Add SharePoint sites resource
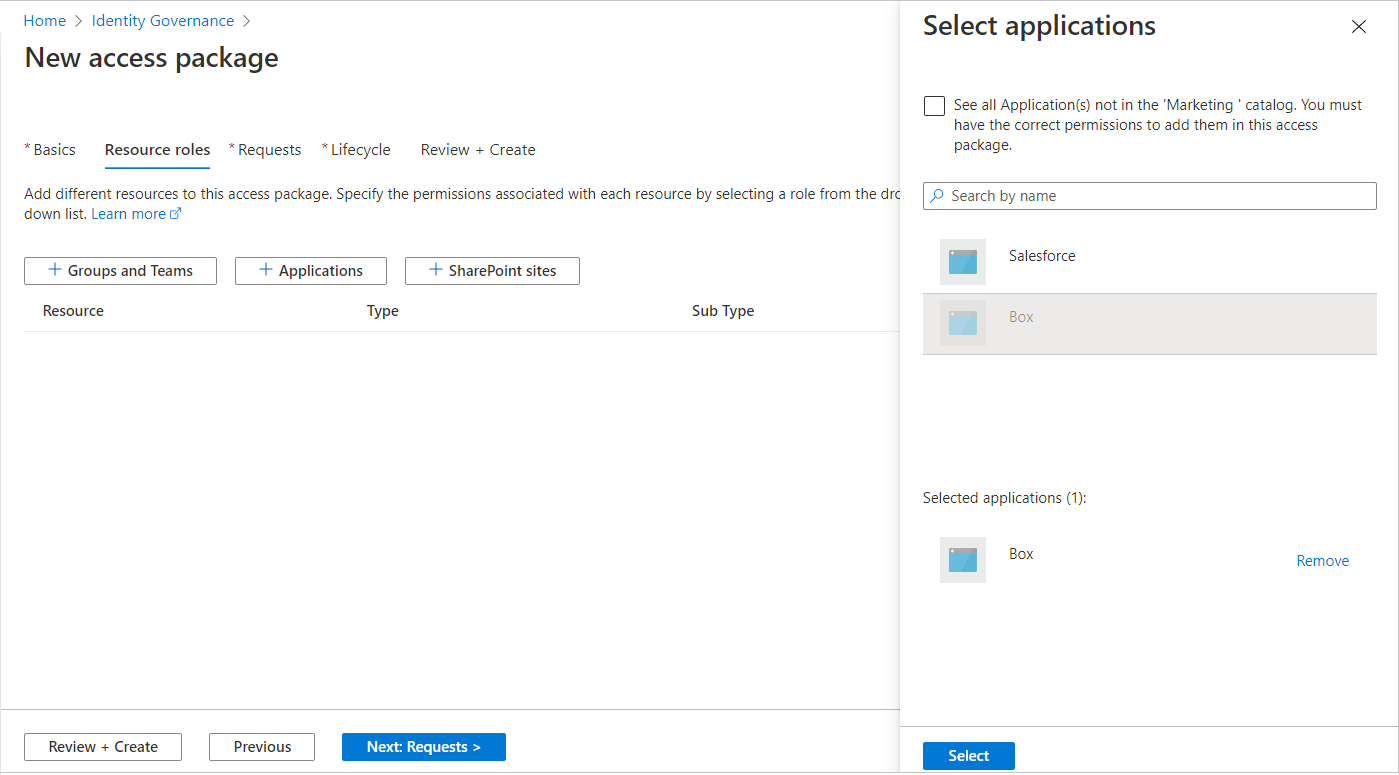 coord(492,271)
